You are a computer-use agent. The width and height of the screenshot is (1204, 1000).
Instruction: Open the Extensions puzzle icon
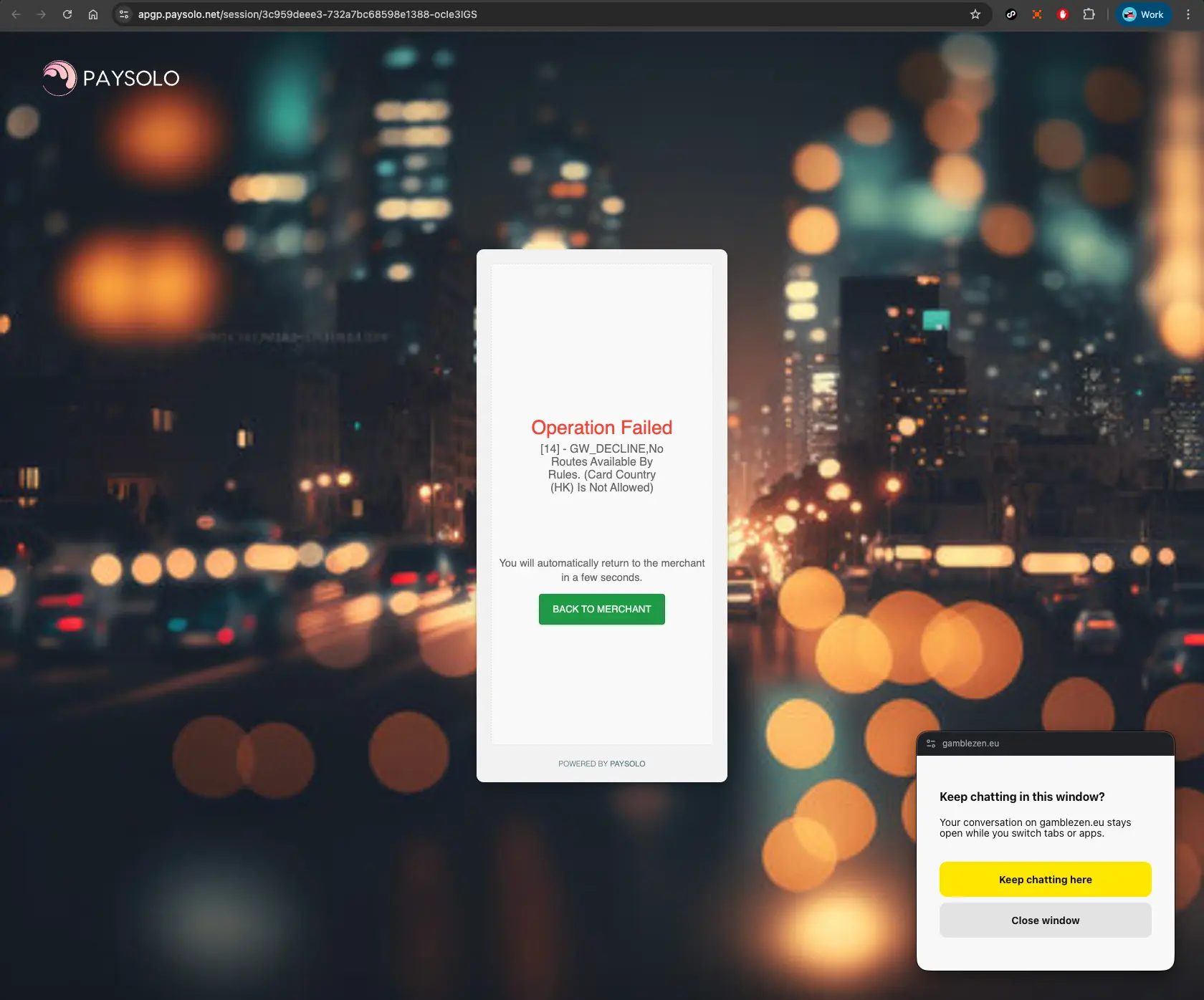pos(1089,14)
